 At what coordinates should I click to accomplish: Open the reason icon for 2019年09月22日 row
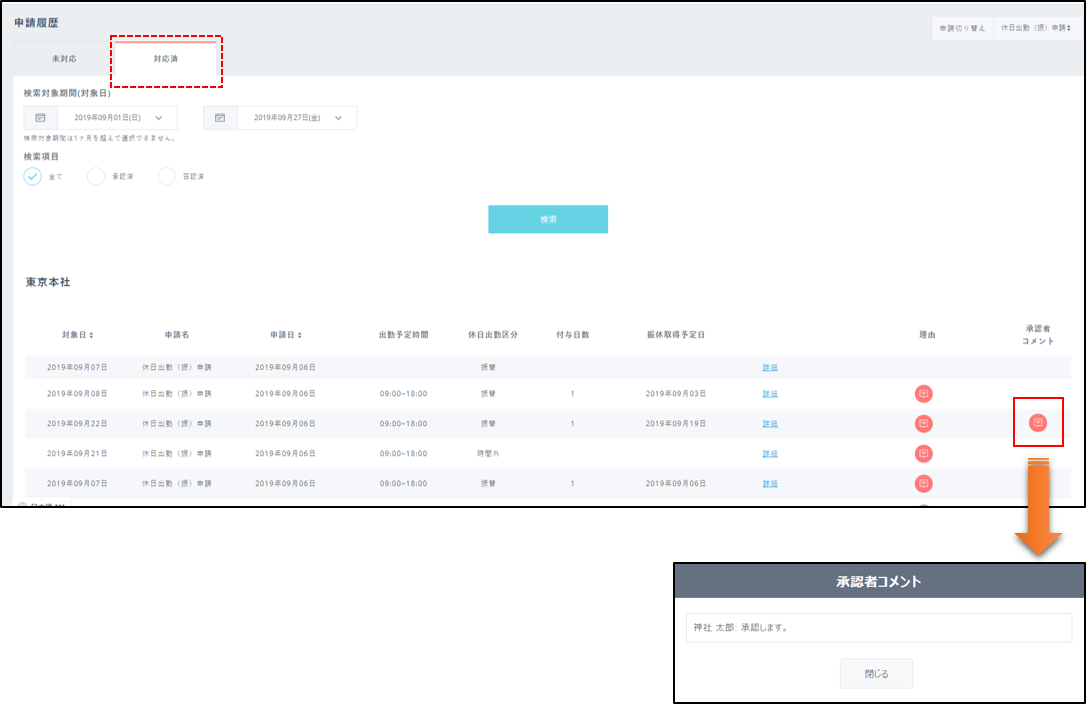(x=924, y=424)
